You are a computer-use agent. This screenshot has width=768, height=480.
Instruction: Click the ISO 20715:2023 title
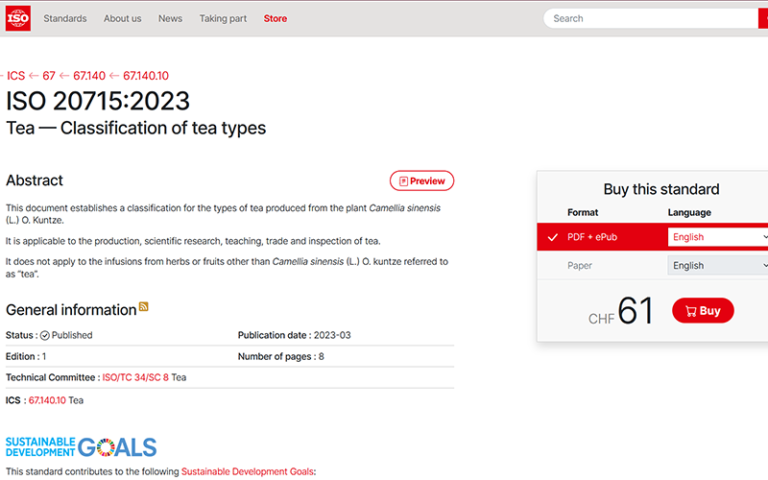click(97, 101)
